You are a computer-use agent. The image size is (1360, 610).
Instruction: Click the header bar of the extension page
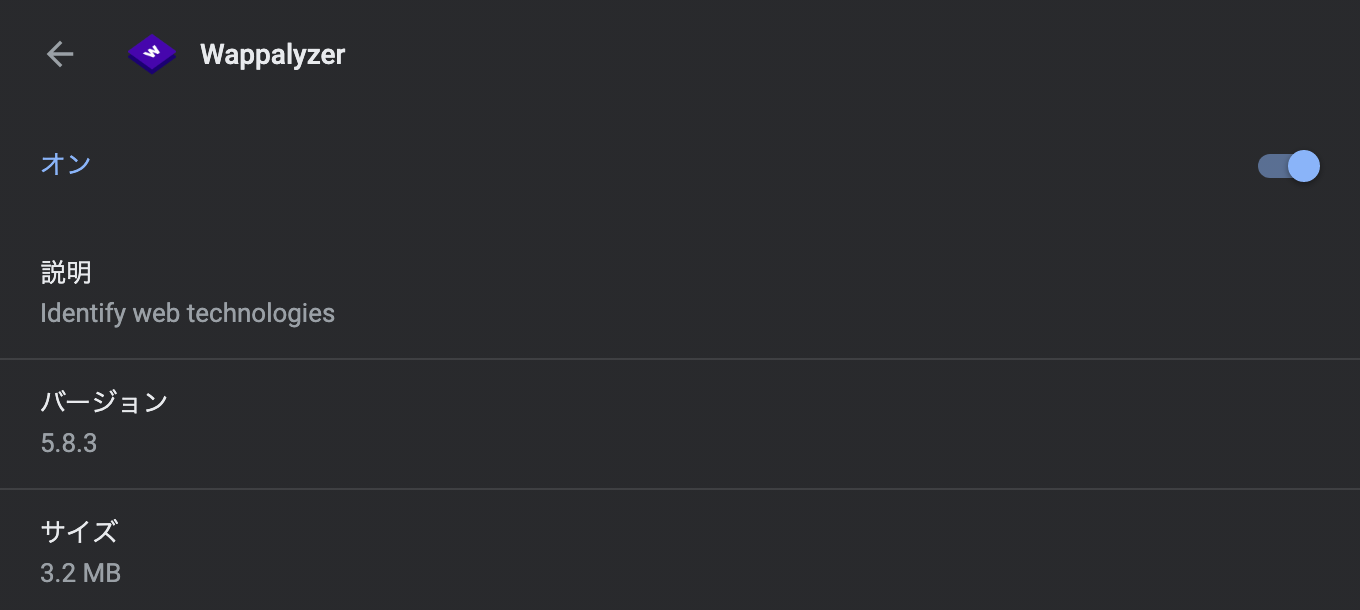680,54
